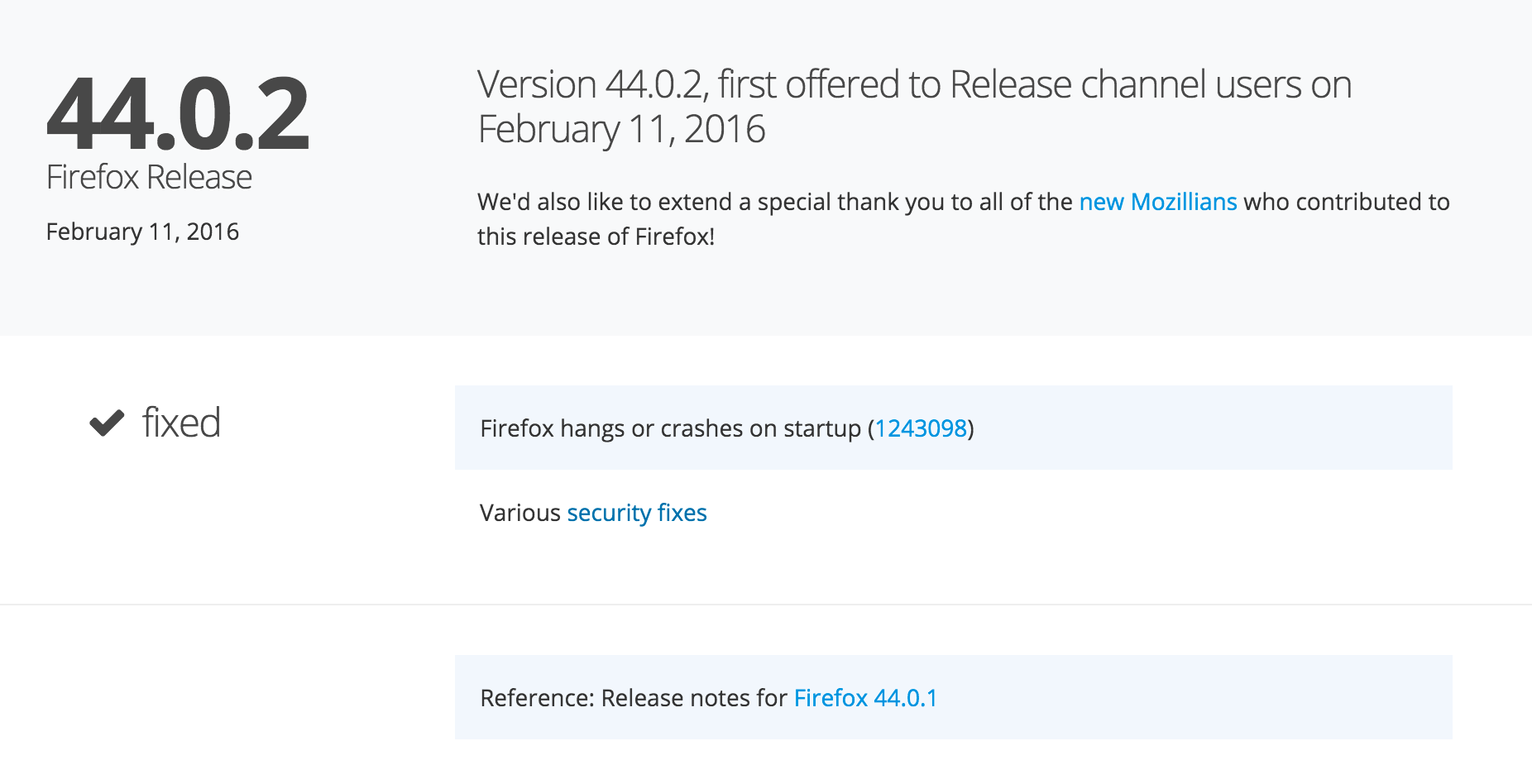Click the word 'Various' in the fixes list
1532x784 pixels.
click(x=520, y=513)
